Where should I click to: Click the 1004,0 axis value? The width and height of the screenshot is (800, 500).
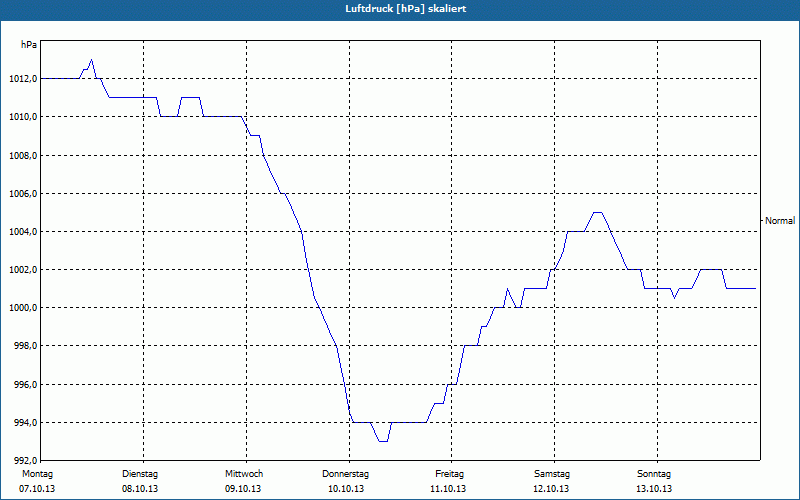[x=23, y=232]
